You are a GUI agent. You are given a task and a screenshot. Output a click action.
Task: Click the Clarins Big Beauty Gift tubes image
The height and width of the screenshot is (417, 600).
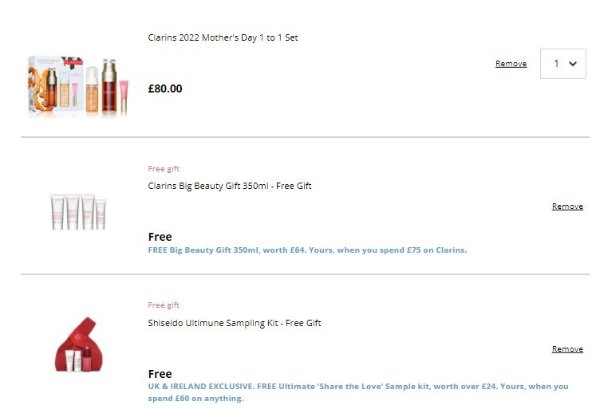click(x=79, y=211)
